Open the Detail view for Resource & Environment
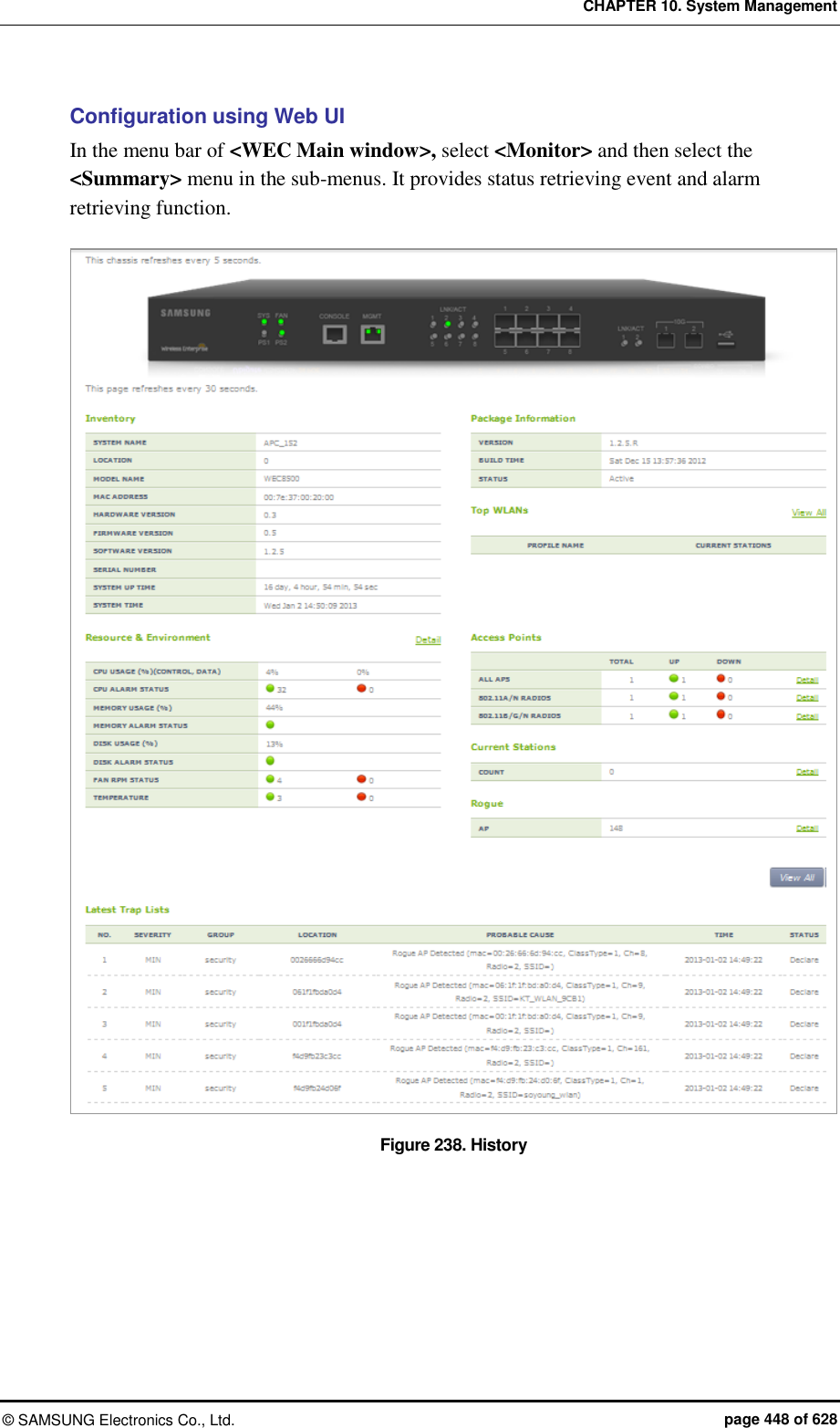This screenshot has height=1428, width=840. point(427,640)
